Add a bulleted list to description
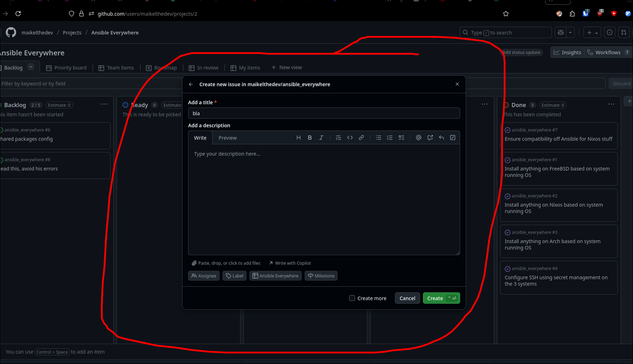The height and width of the screenshot is (364, 633). (x=378, y=138)
